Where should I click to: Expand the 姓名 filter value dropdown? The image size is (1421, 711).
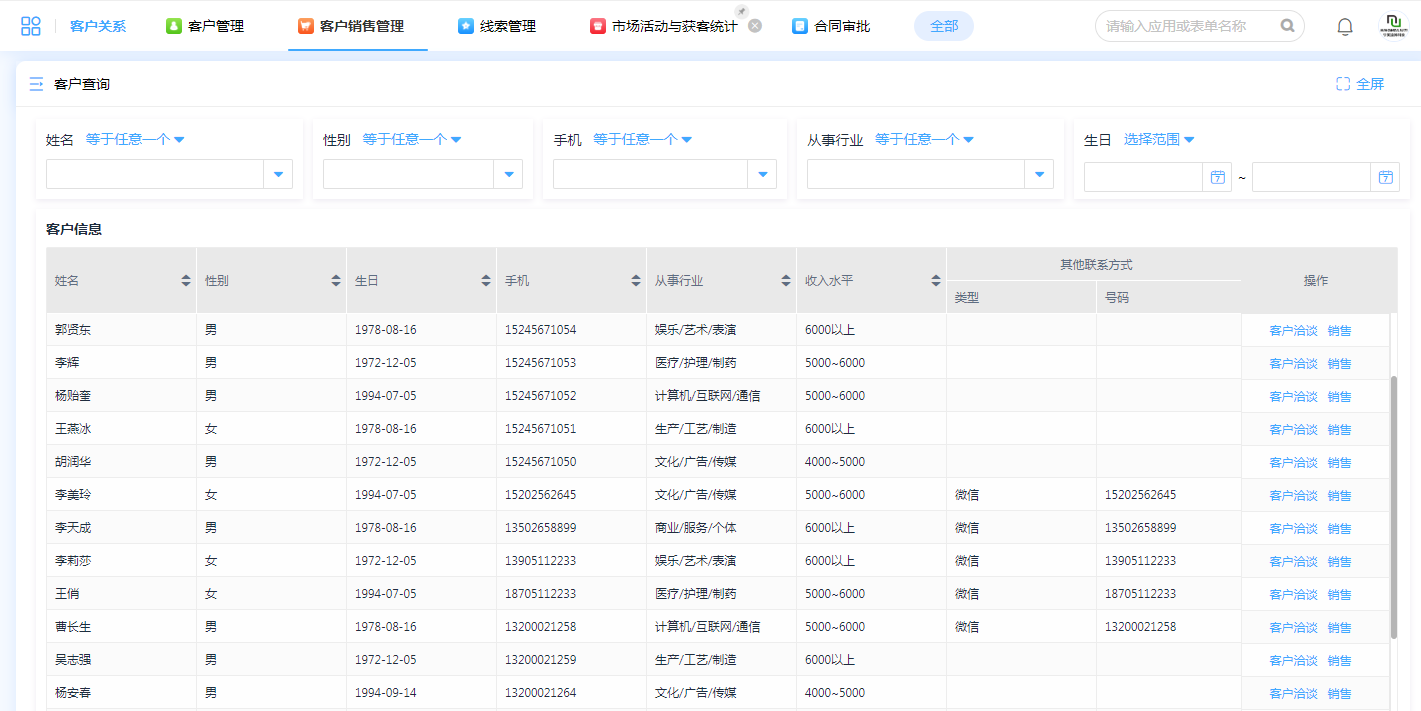coord(277,175)
